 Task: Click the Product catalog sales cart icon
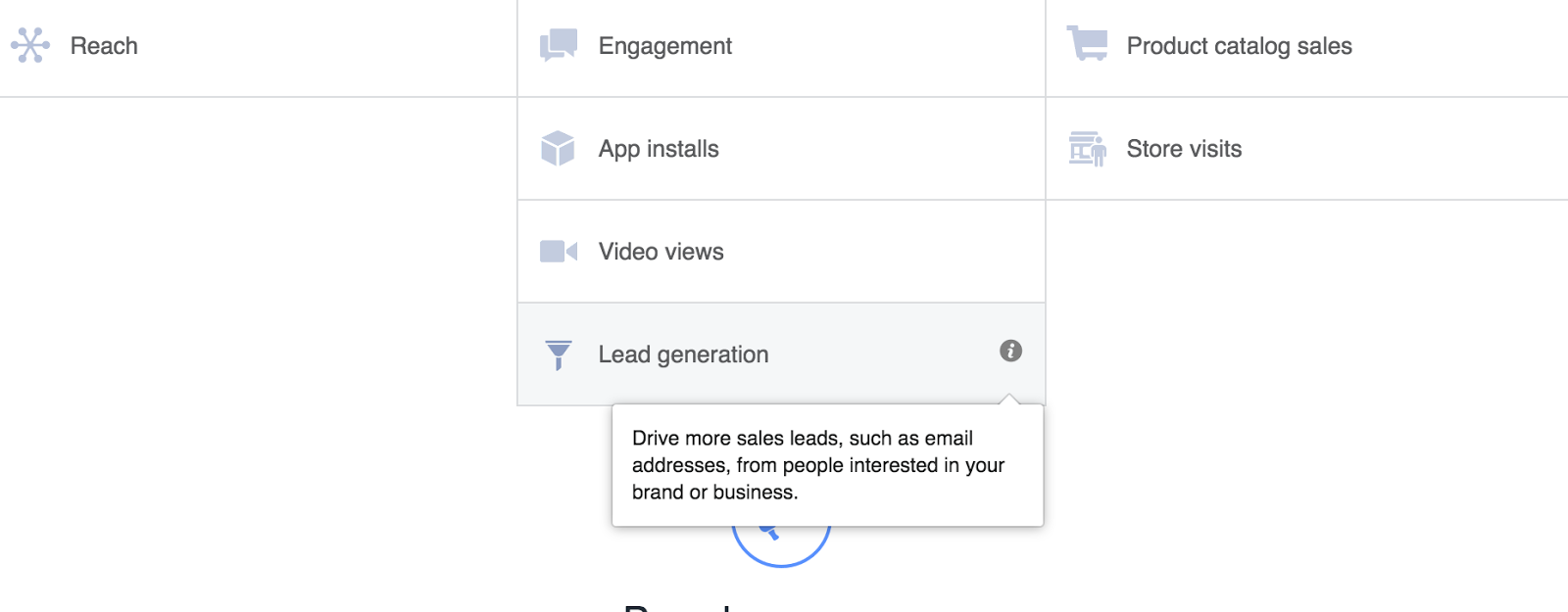click(x=1087, y=44)
